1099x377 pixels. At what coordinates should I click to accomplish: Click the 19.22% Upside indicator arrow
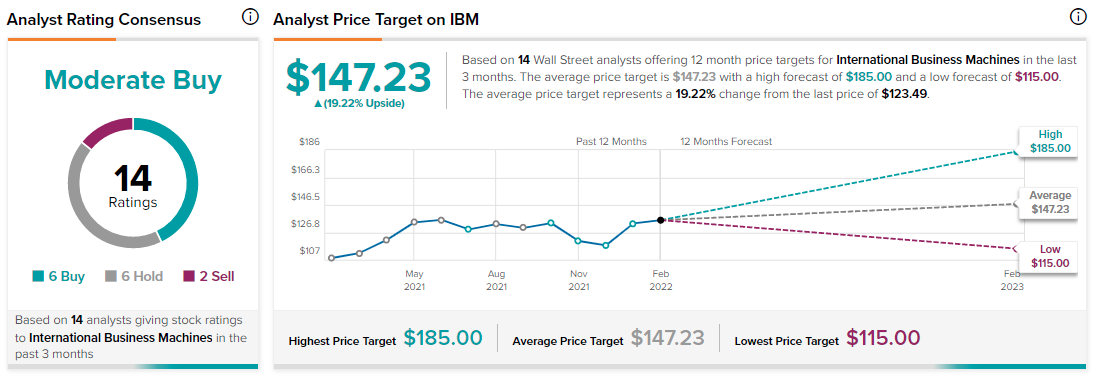(318, 104)
